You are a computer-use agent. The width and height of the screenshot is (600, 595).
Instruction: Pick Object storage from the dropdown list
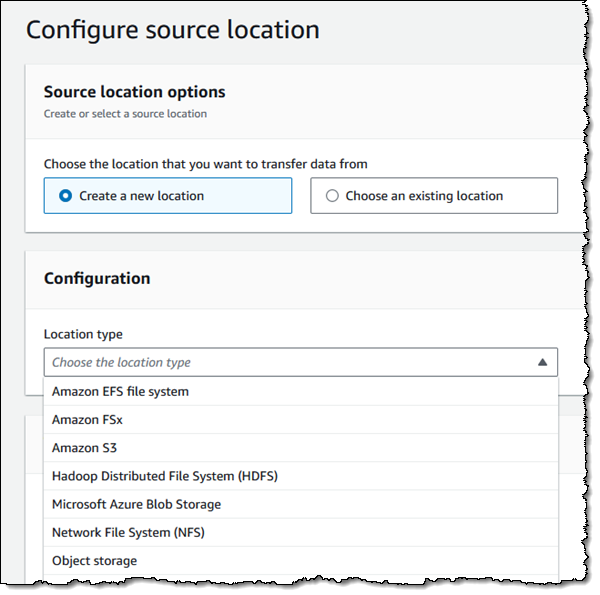coord(94,560)
